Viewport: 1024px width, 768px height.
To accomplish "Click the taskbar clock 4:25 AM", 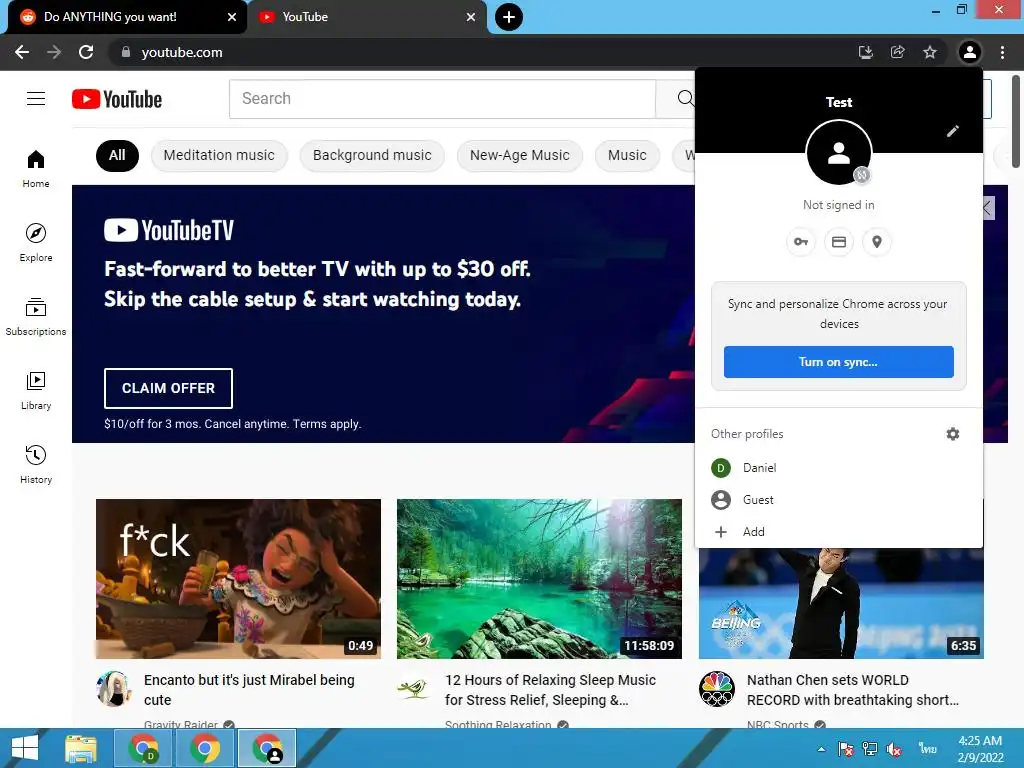I will (x=980, y=749).
